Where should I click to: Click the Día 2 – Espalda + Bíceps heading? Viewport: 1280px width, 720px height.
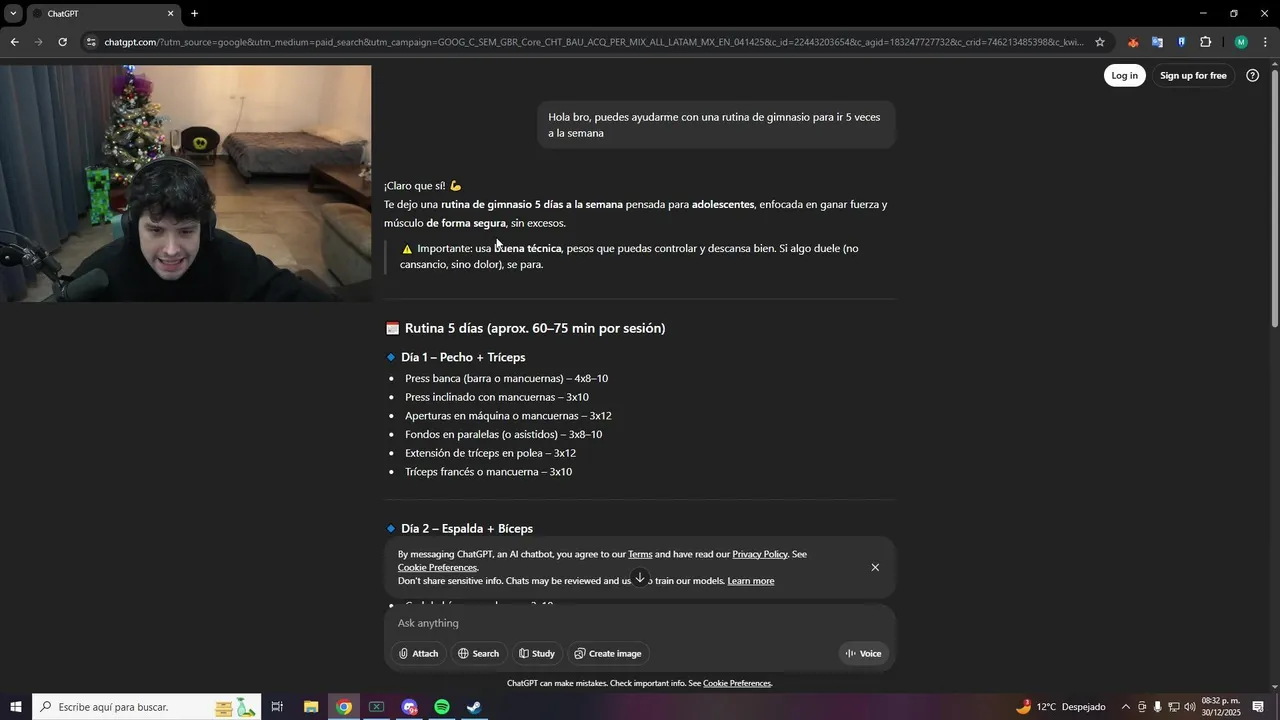click(467, 528)
